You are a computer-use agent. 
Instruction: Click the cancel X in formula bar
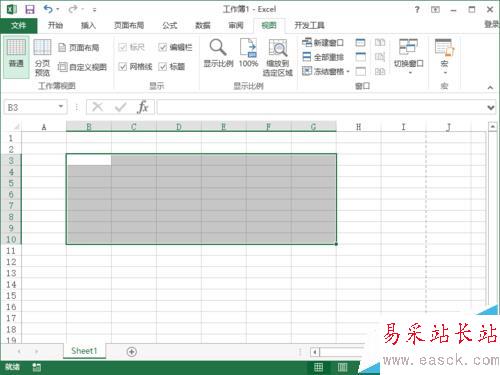pos(97,107)
